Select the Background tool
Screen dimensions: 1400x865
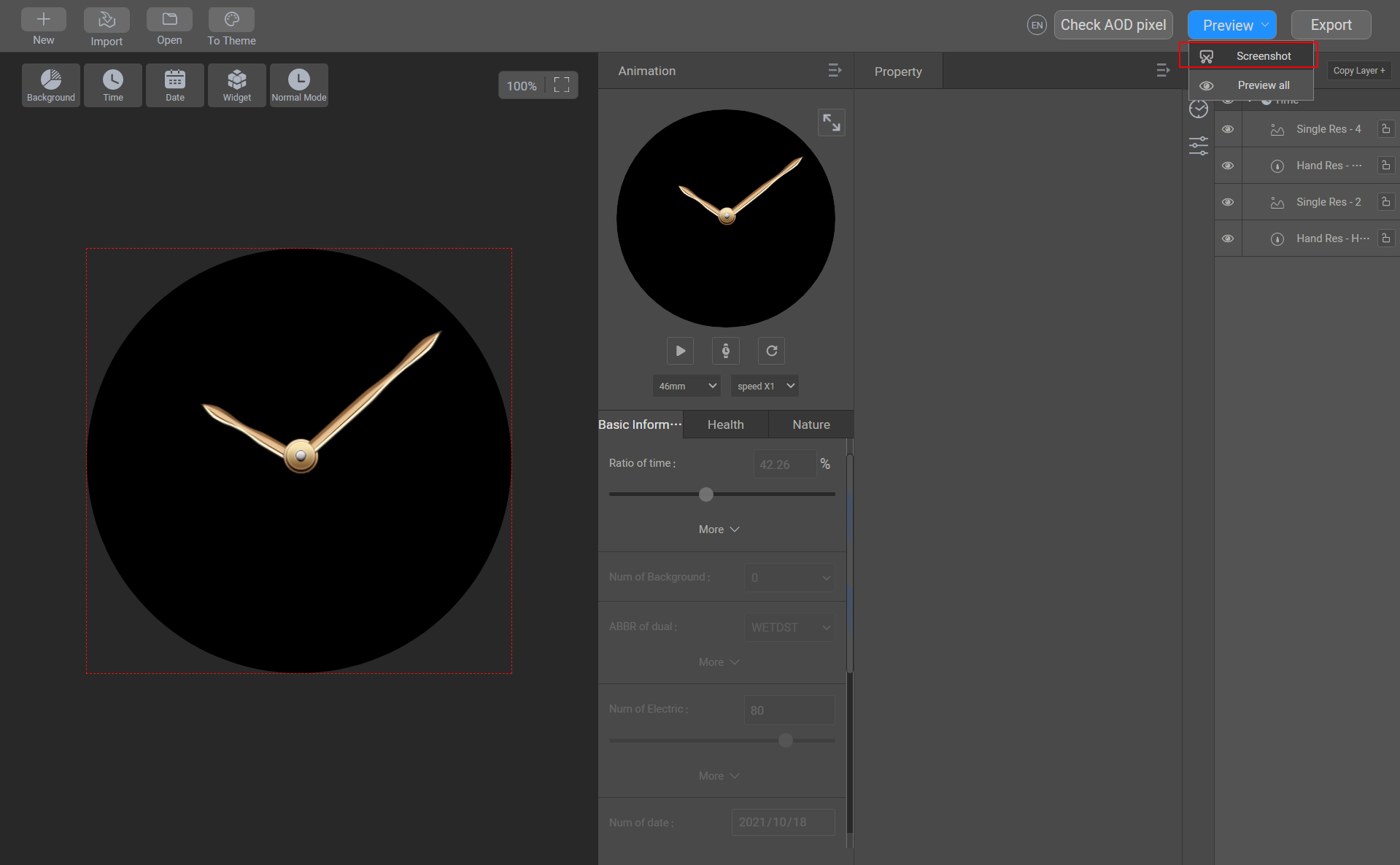[x=50, y=85]
